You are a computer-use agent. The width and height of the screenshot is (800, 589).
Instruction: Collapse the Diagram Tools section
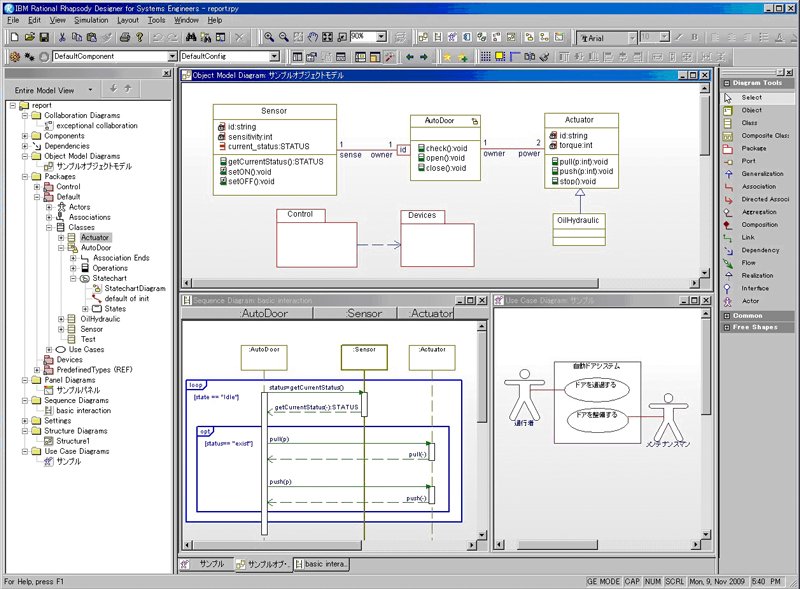[x=727, y=83]
